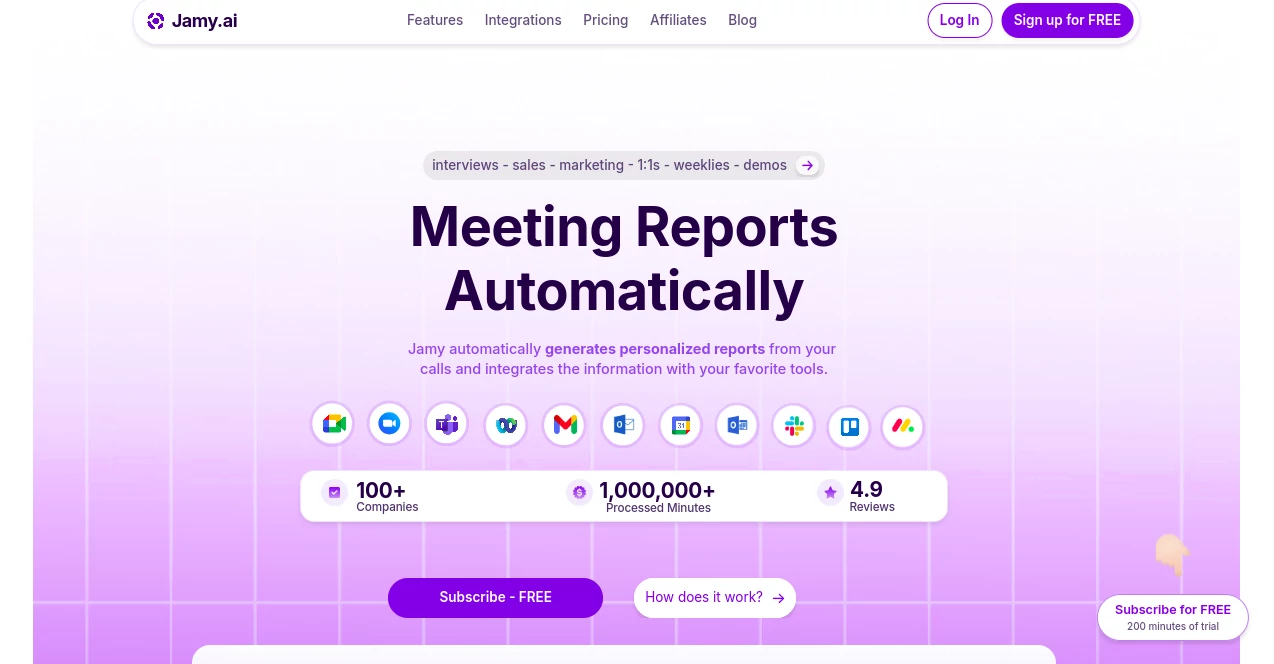Select the Trello icon
Viewport: 1274px width, 664px height.
(849, 427)
